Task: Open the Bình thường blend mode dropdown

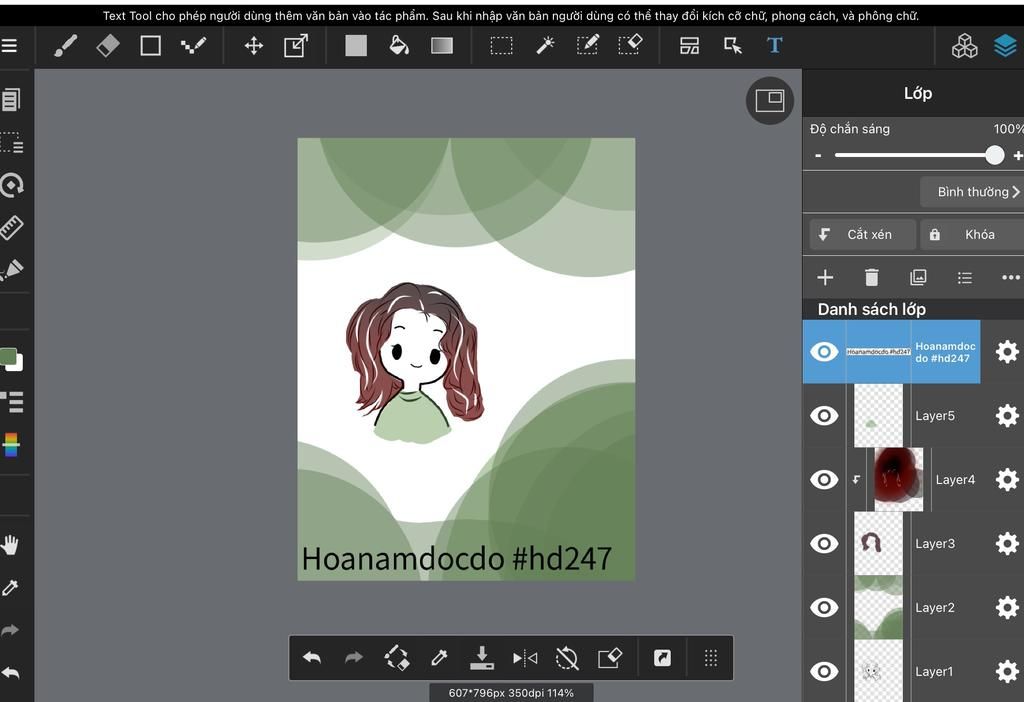Action: (x=972, y=192)
